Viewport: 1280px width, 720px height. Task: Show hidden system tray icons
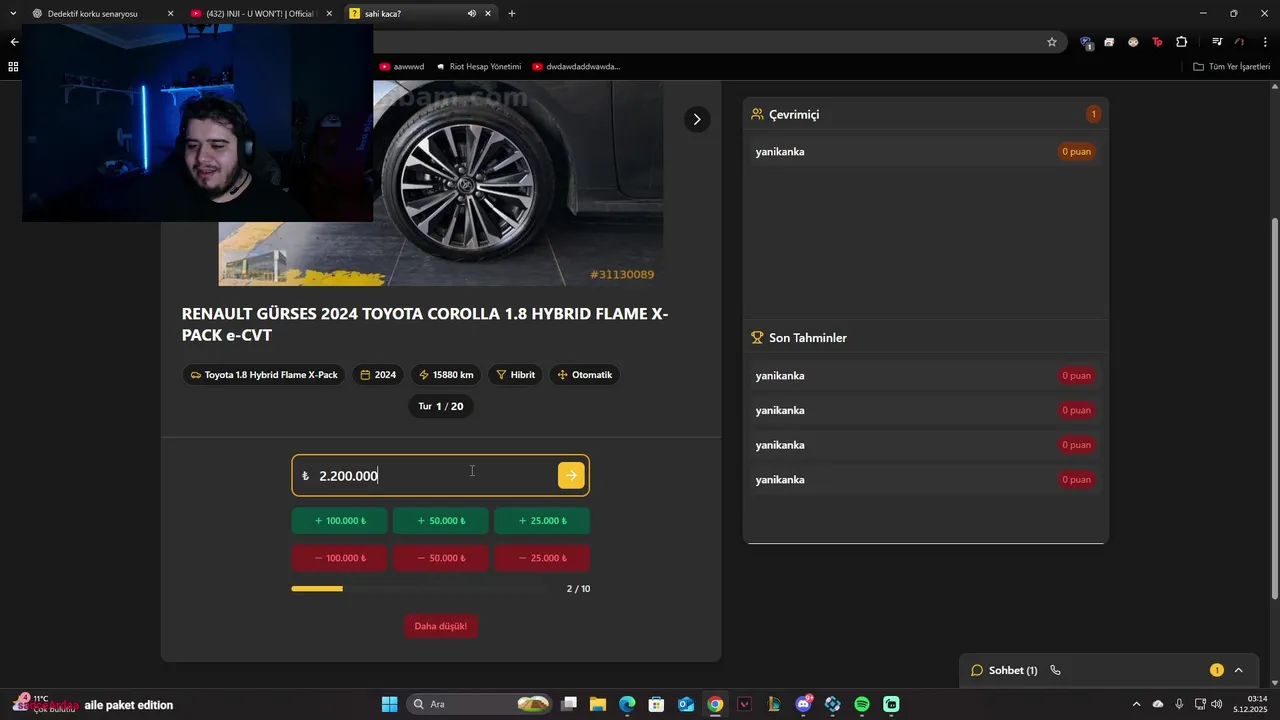pos(1135,704)
